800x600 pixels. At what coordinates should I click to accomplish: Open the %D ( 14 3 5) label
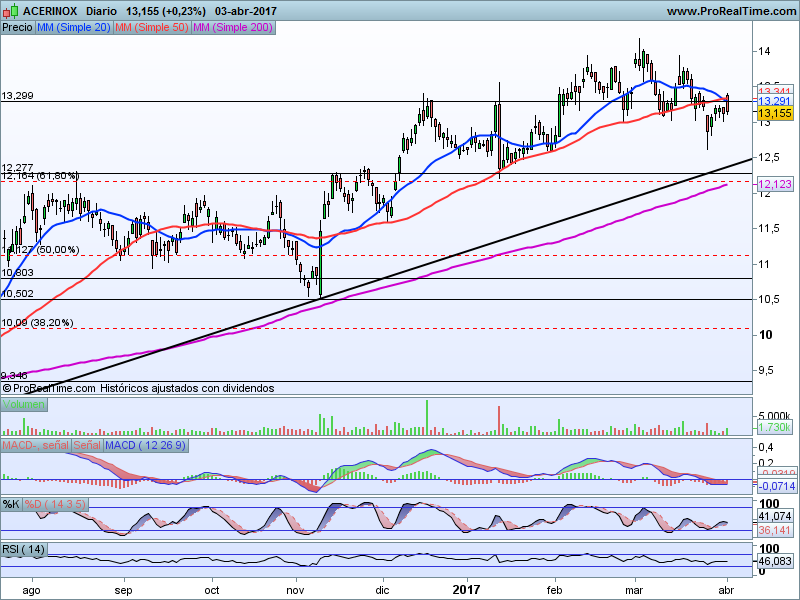point(55,505)
